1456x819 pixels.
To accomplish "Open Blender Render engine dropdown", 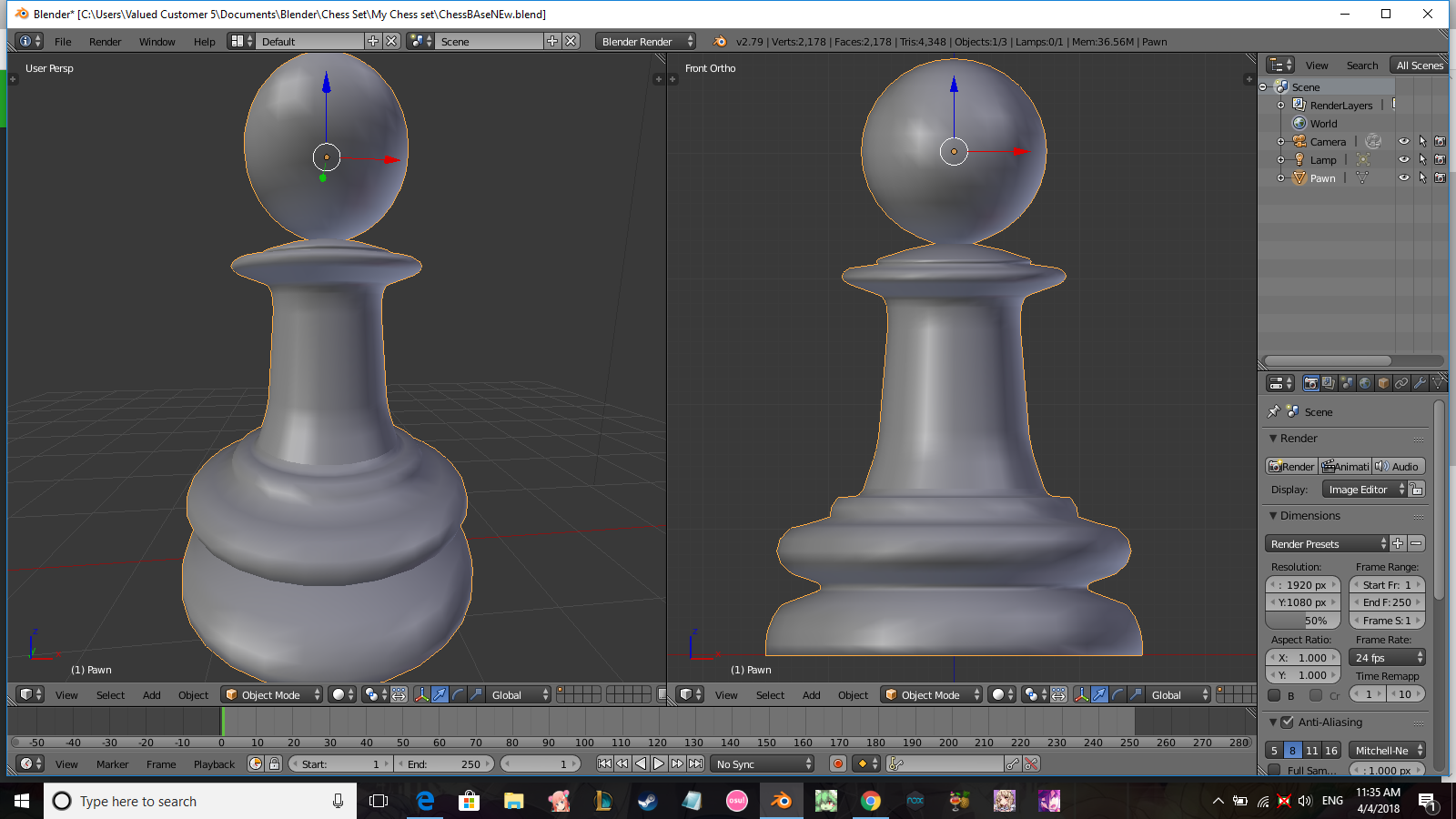I will pos(646,41).
